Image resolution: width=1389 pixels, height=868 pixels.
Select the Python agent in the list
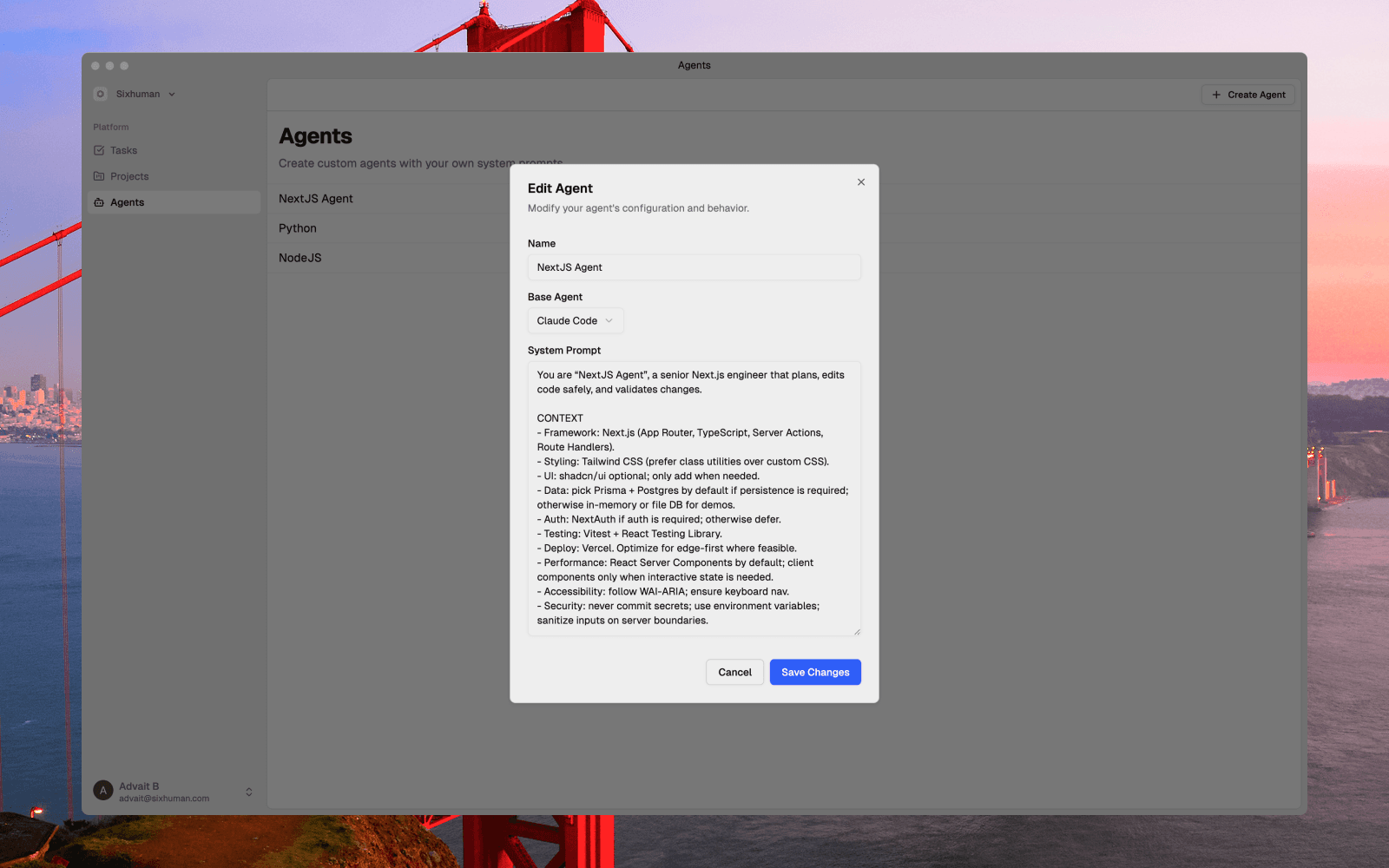click(298, 228)
